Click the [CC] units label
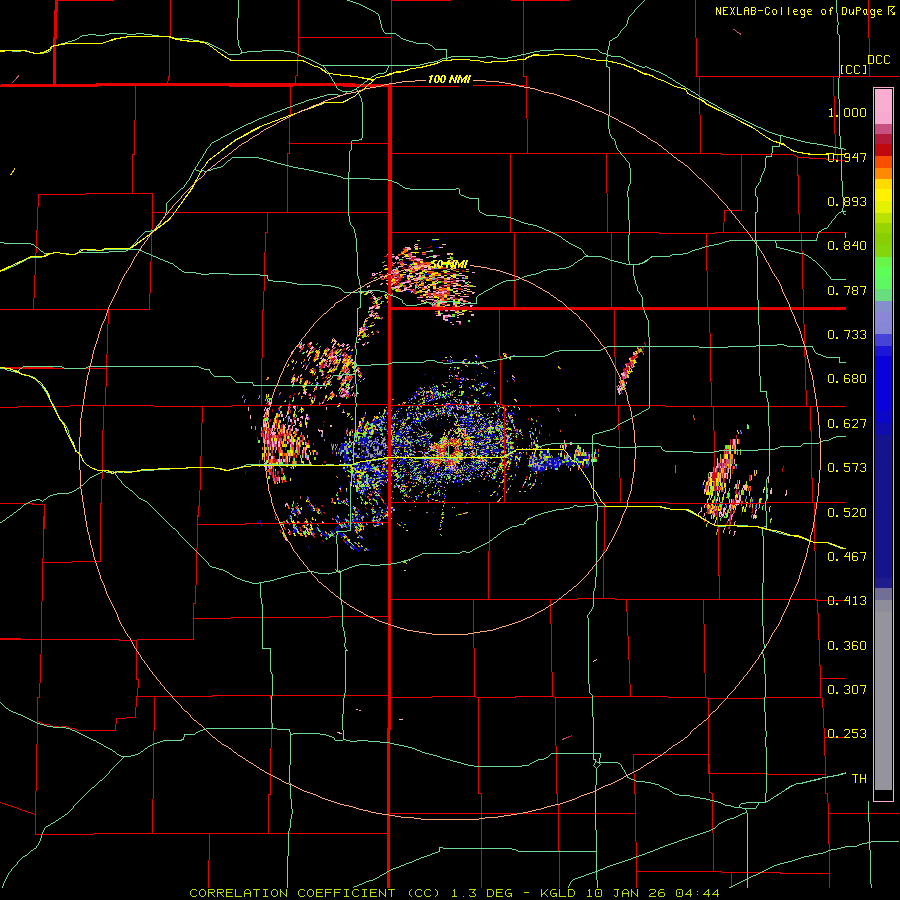 tap(854, 69)
